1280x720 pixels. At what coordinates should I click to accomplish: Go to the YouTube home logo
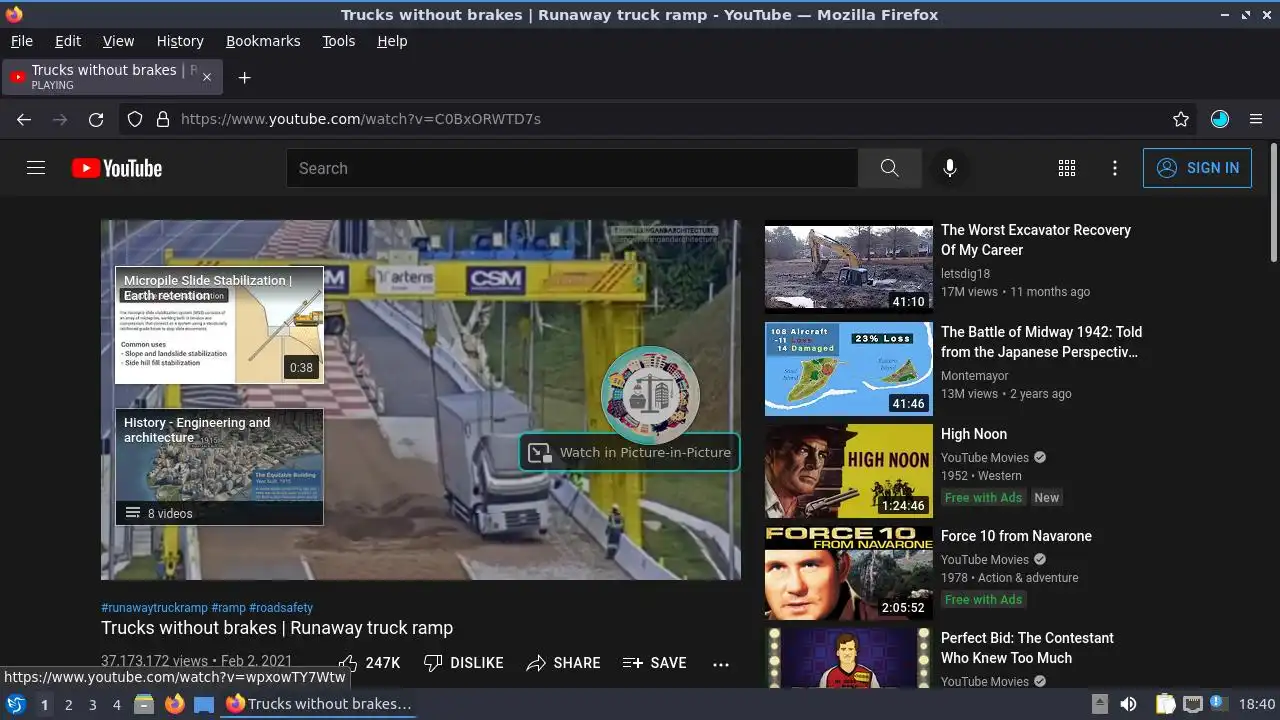(117, 168)
